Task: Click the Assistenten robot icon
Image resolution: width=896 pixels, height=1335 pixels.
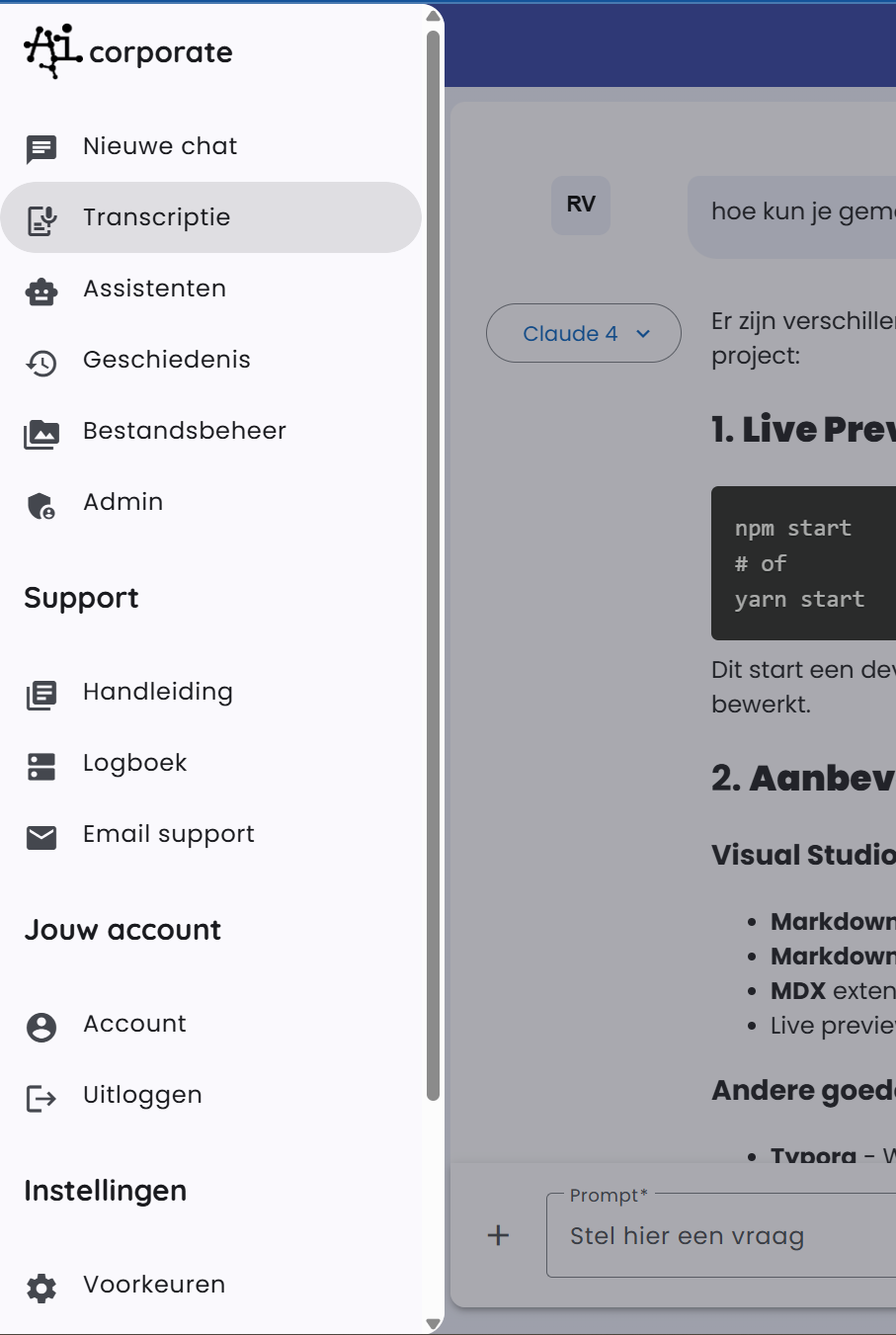Action: (x=41, y=291)
